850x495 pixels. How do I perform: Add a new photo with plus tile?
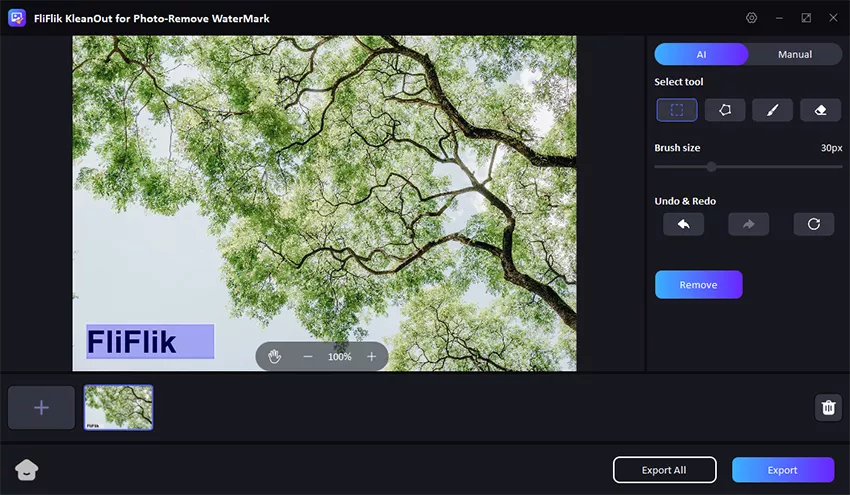(x=41, y=408)
